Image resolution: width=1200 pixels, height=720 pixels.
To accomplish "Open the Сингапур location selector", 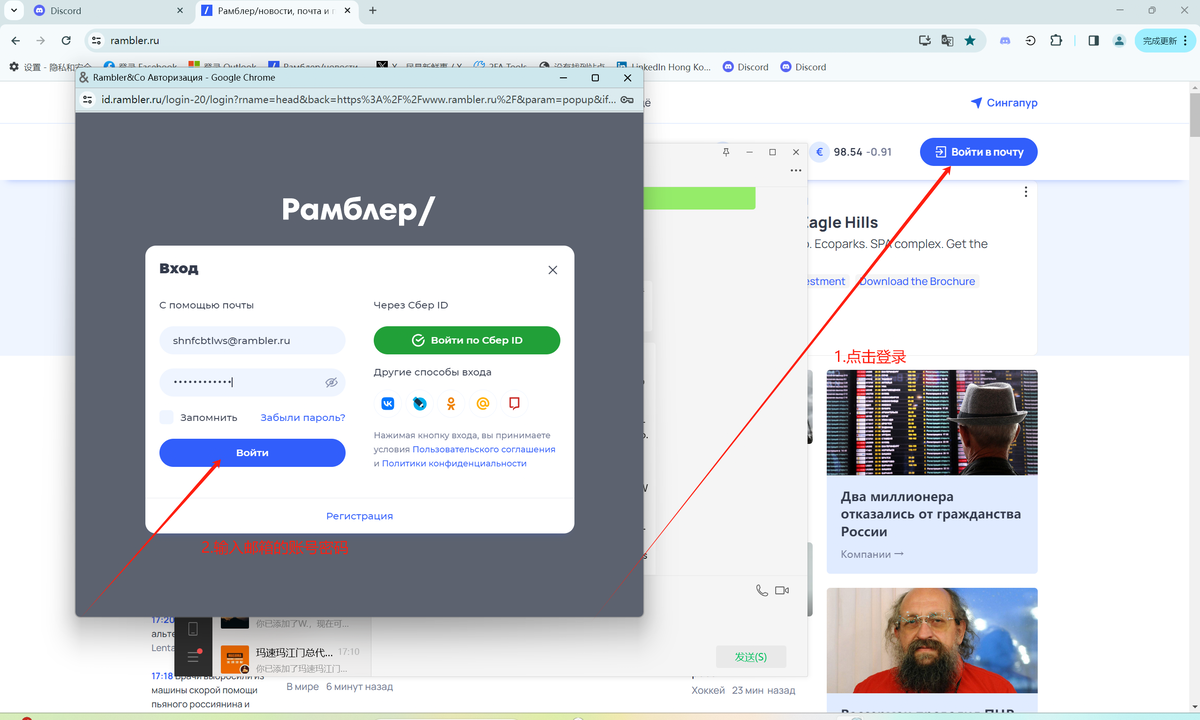I will tap(1004, 103).
